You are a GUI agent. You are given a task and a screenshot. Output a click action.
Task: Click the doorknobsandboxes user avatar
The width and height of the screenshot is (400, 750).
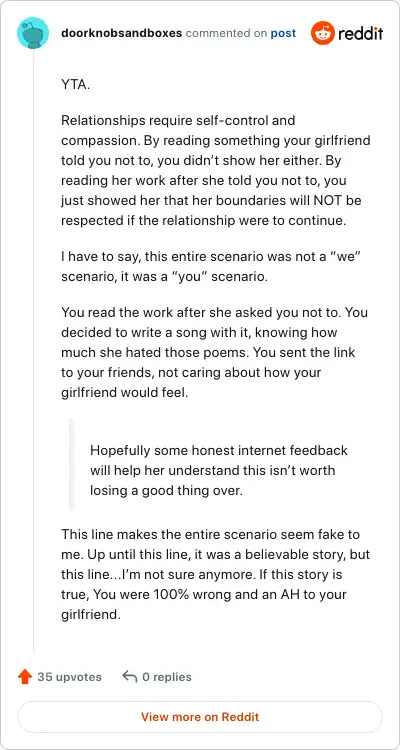[33, 33]
